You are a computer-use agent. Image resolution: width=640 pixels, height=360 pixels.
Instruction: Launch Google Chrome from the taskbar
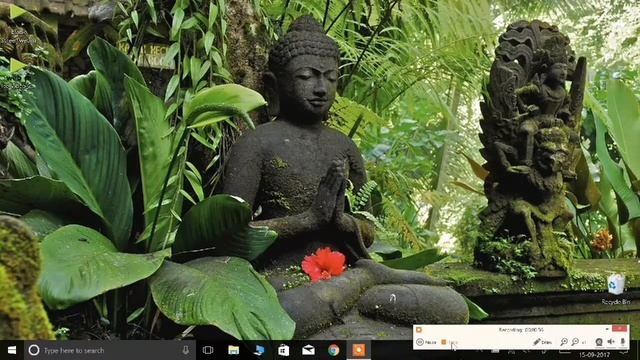point(333,350)
